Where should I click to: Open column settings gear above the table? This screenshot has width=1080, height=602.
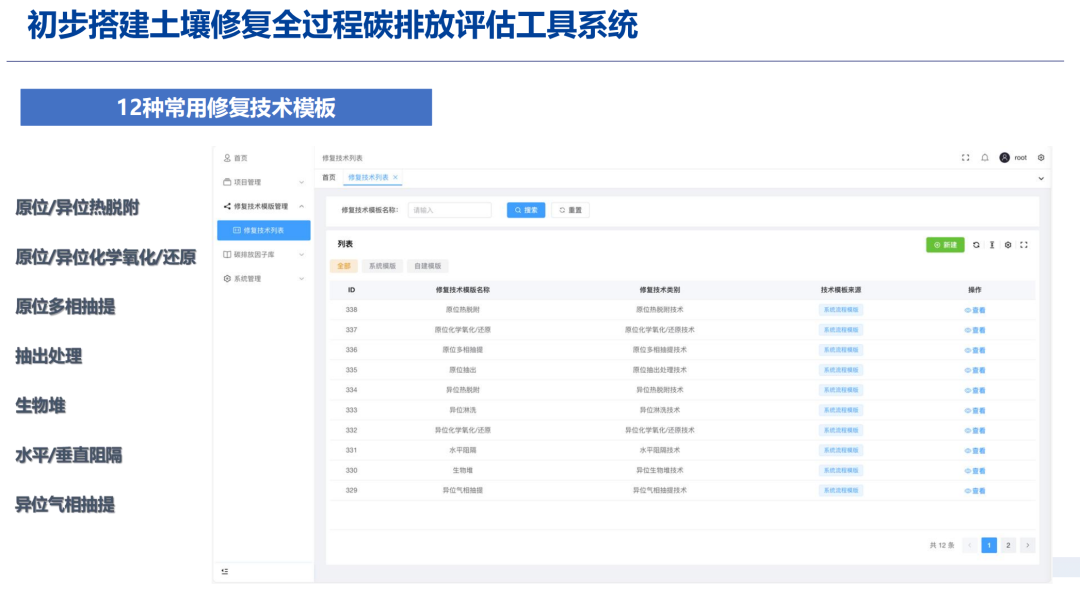1007,244
